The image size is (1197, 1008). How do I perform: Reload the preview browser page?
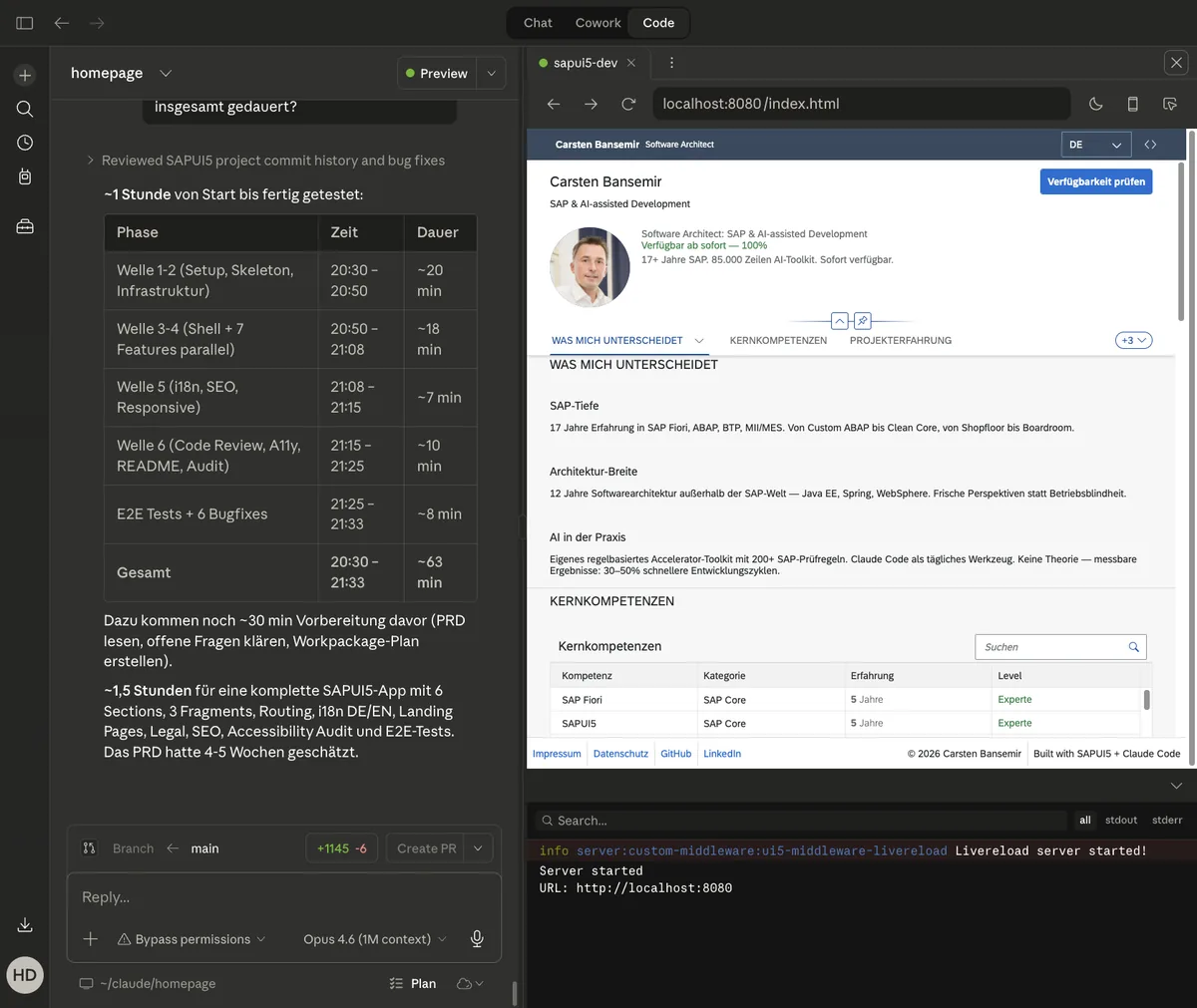[x=628, y=104]
